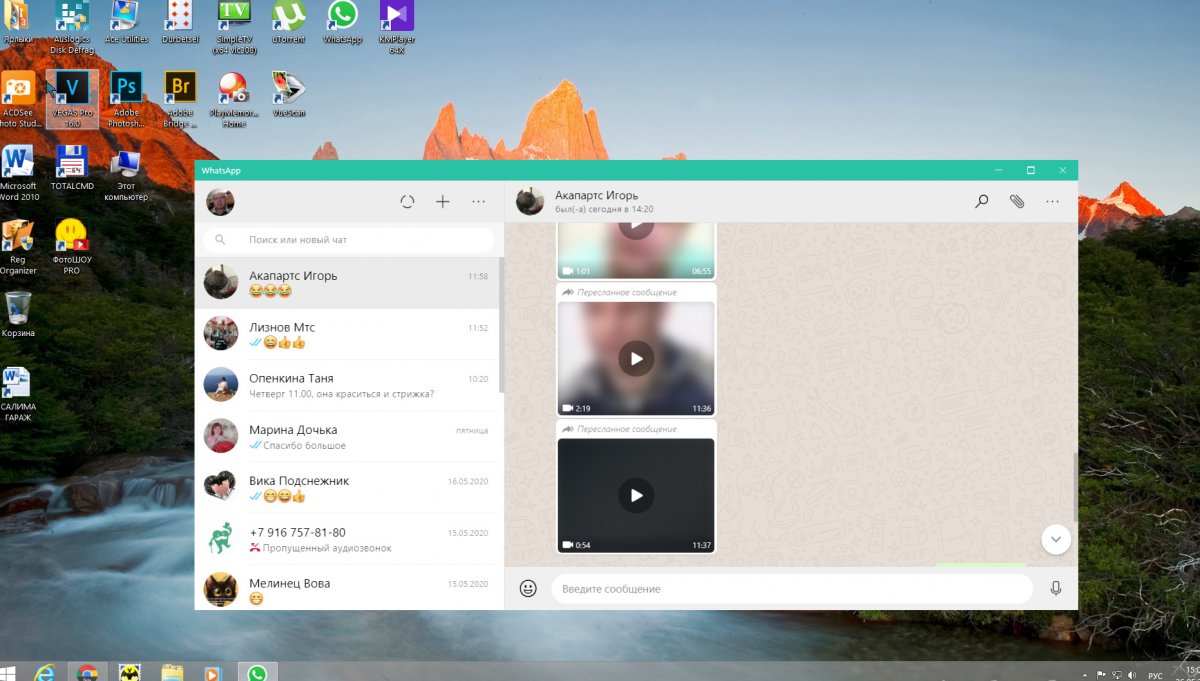This screenshot has height=681, width=1200.
Task: Select the SimpleTV desktop shortcut
Action: click(x=234, y=28)
